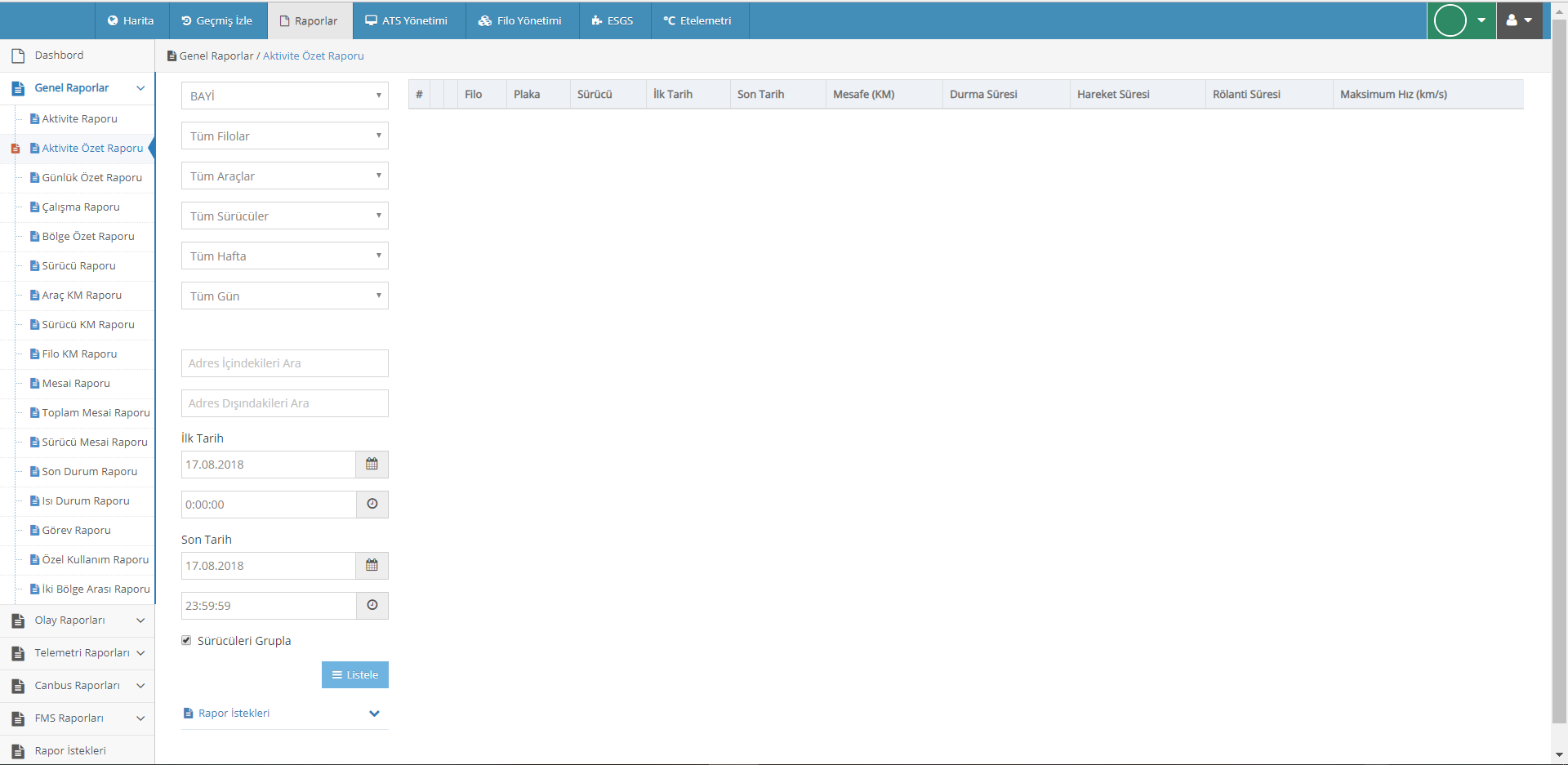Click Genel Raporlar breadcrumb link

pyautogui.click(x=216, y=56)
